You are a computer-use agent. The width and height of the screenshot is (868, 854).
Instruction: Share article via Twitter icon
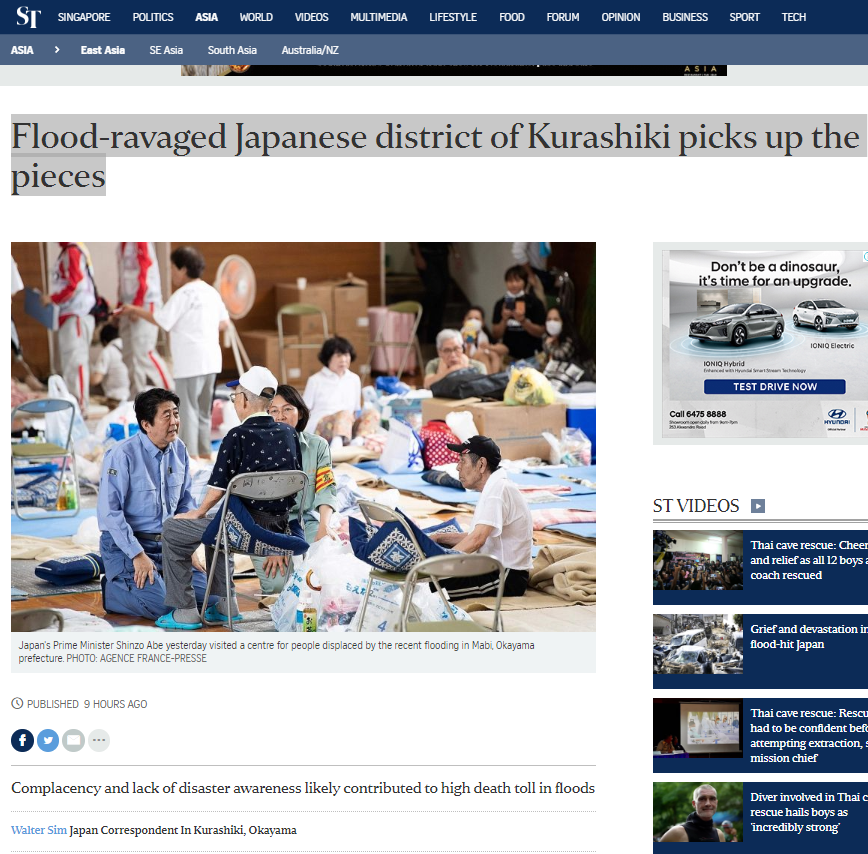coord(48,740)
